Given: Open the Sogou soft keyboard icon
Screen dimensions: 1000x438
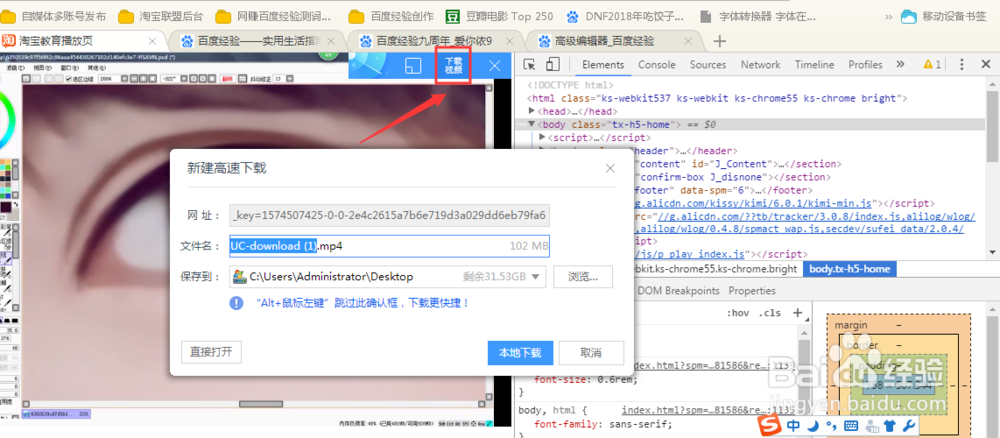Looking at the screenshot, I should coord(851,425).
